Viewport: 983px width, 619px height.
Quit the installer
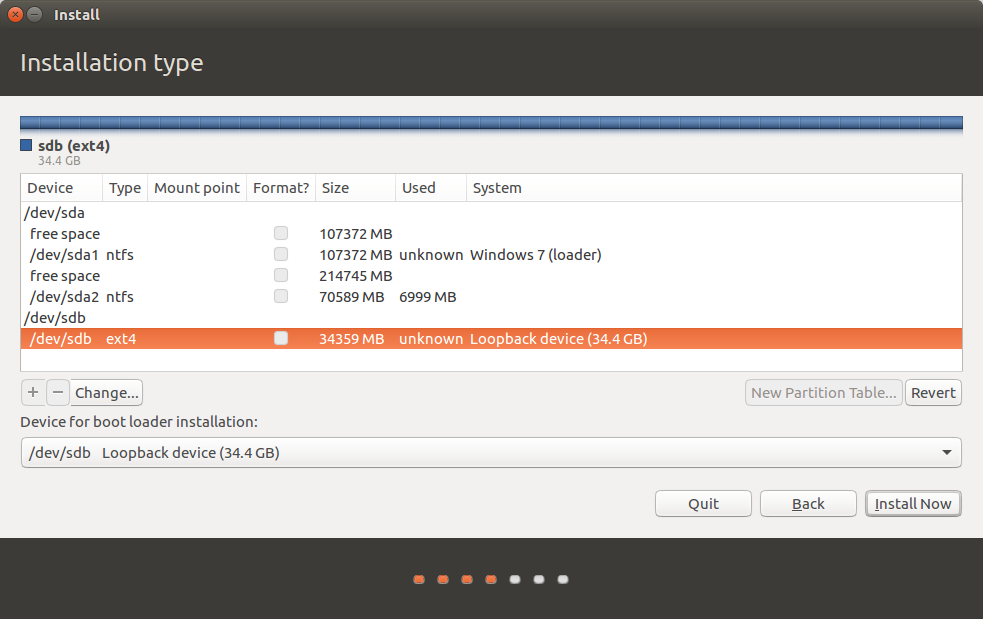click(x=703, y=503)
